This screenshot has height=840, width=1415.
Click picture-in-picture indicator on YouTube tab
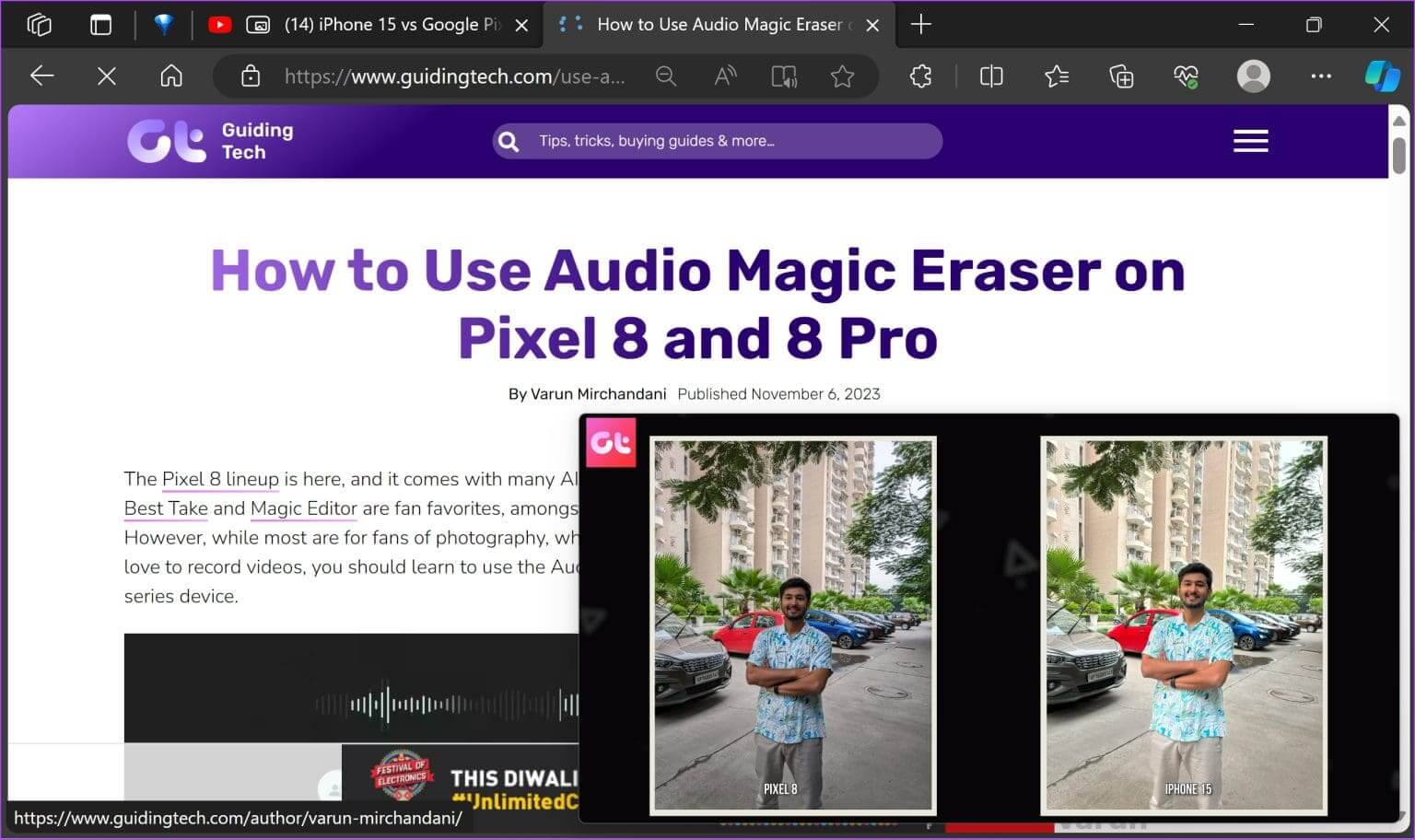point(259,25)
